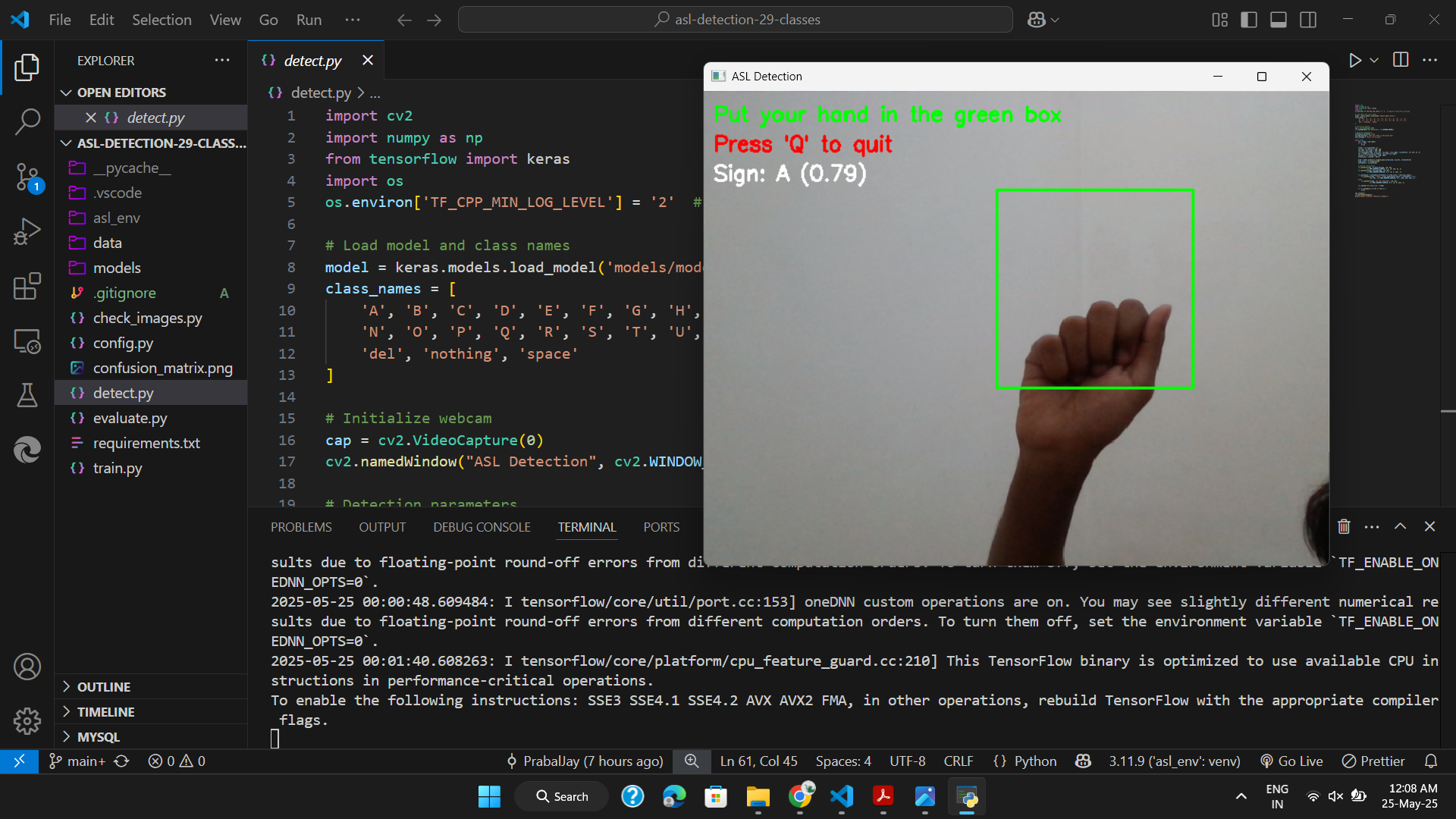Open File Explorer from taskbar
This screenshot has height=819, width=1456.
[x=758, y=796]
